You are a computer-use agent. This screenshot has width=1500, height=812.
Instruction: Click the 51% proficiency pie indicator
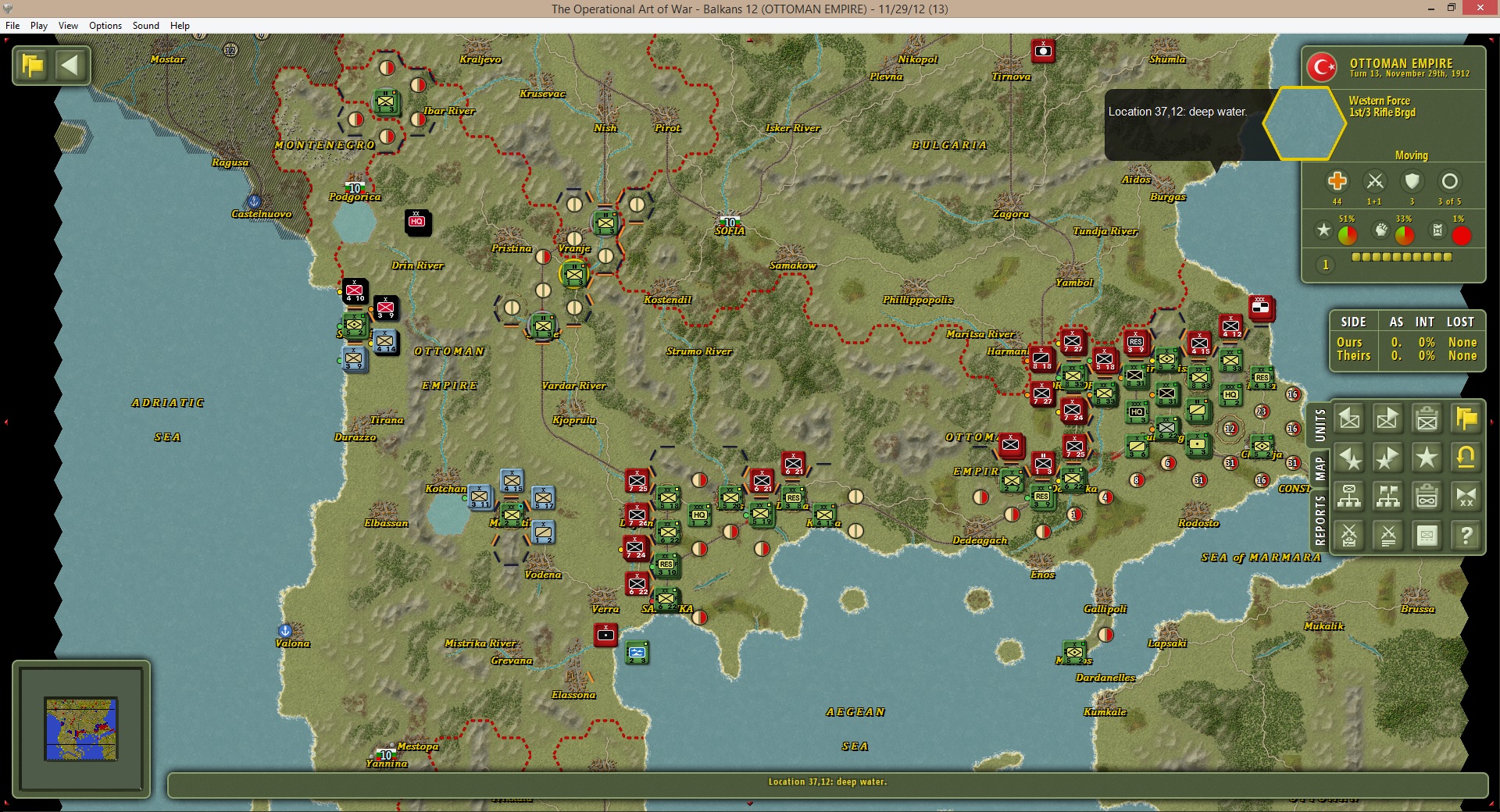click(x=1348, y=235)
